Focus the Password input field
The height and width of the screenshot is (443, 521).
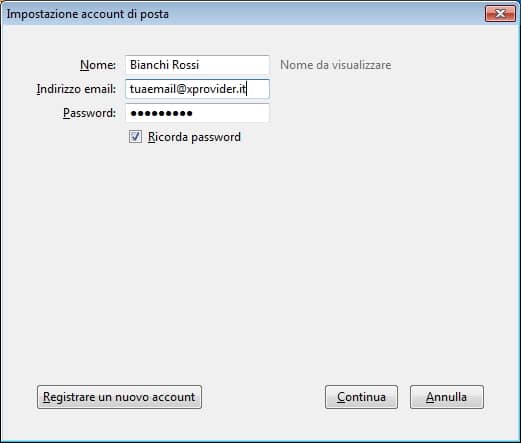197,113
